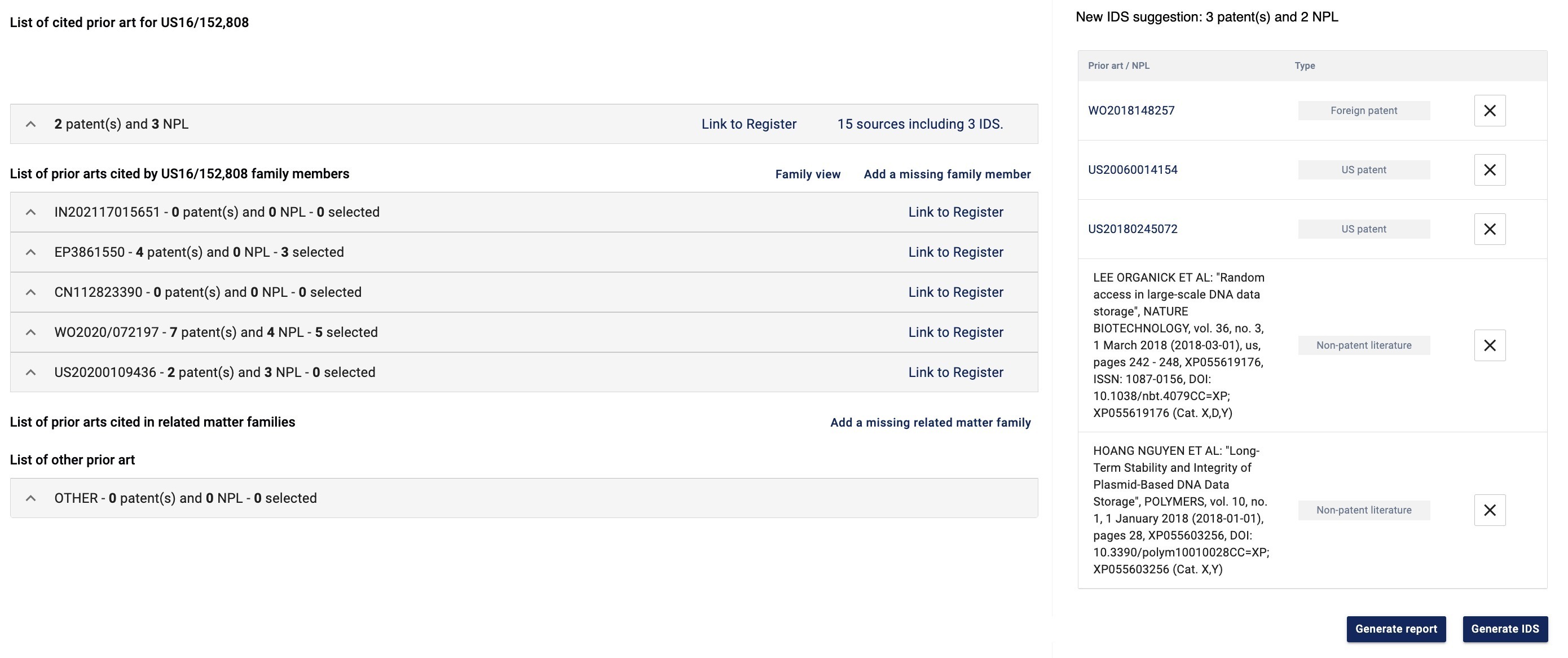Toggle the IN202117015651 row chevron
Screen dimensions: 1568x658
30,212
